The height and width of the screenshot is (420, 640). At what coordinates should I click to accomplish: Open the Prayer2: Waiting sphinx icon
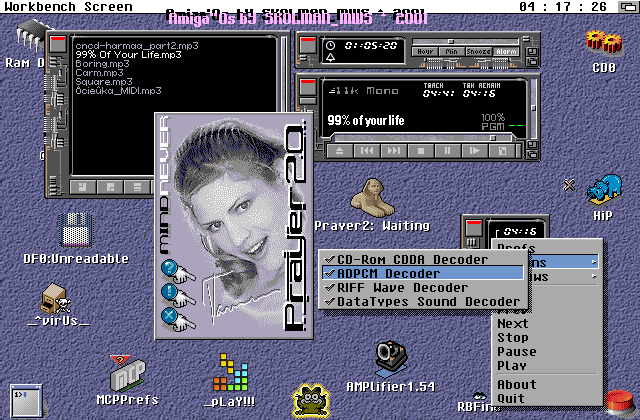372,199
